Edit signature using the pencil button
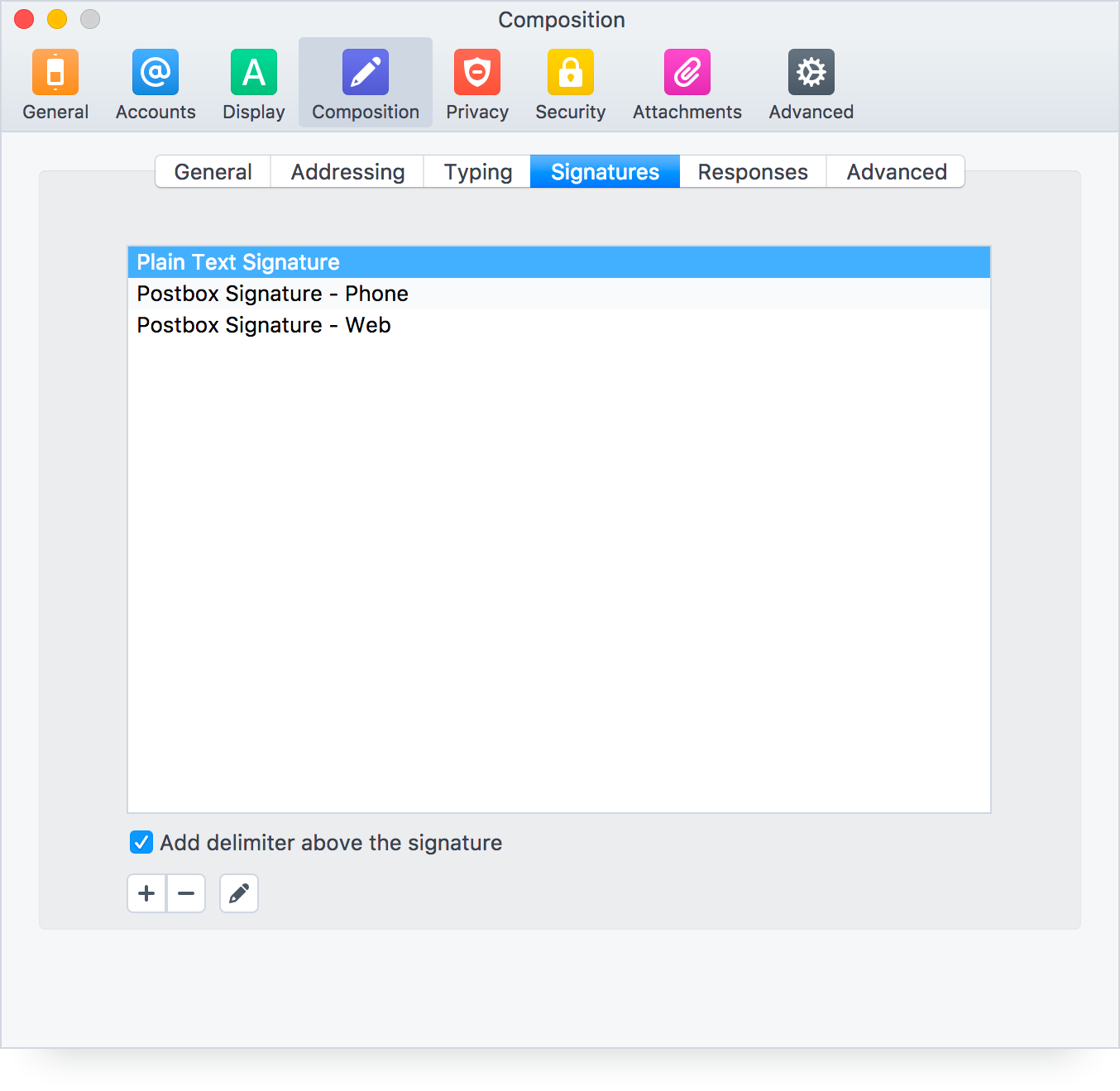Screen dimensions: 1120x1091 click(x=239, y=893)
